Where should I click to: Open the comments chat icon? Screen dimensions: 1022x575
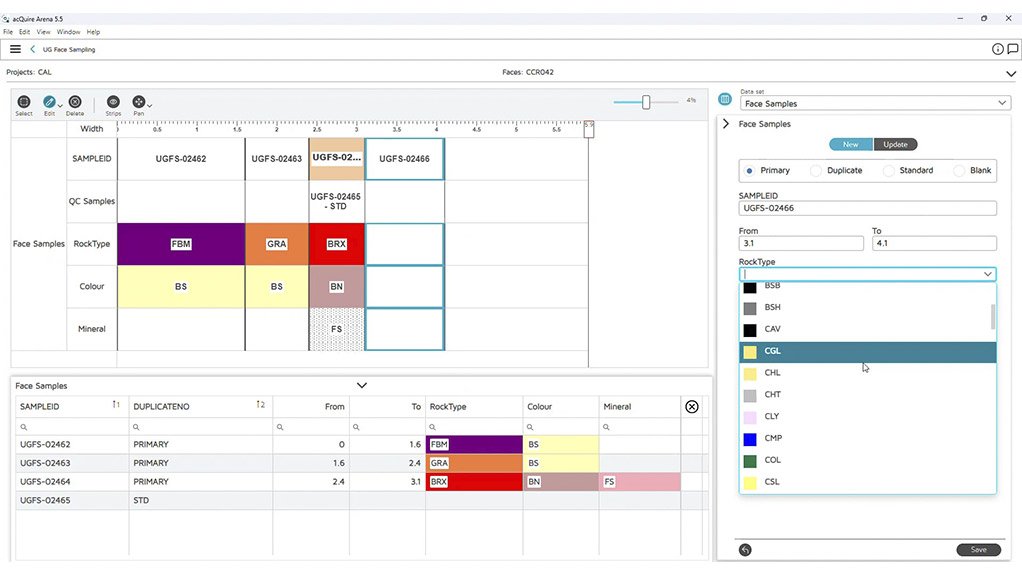(x=1012, y=49)
